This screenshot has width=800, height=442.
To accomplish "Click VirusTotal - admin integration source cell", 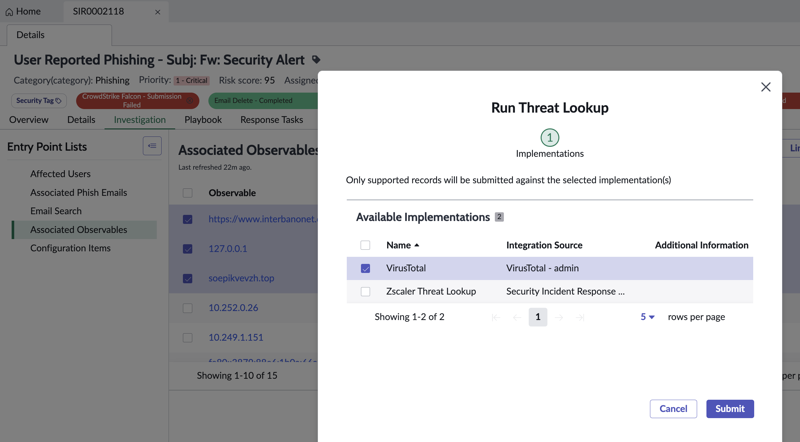I will pyautogui.click(x=542, y=268).
